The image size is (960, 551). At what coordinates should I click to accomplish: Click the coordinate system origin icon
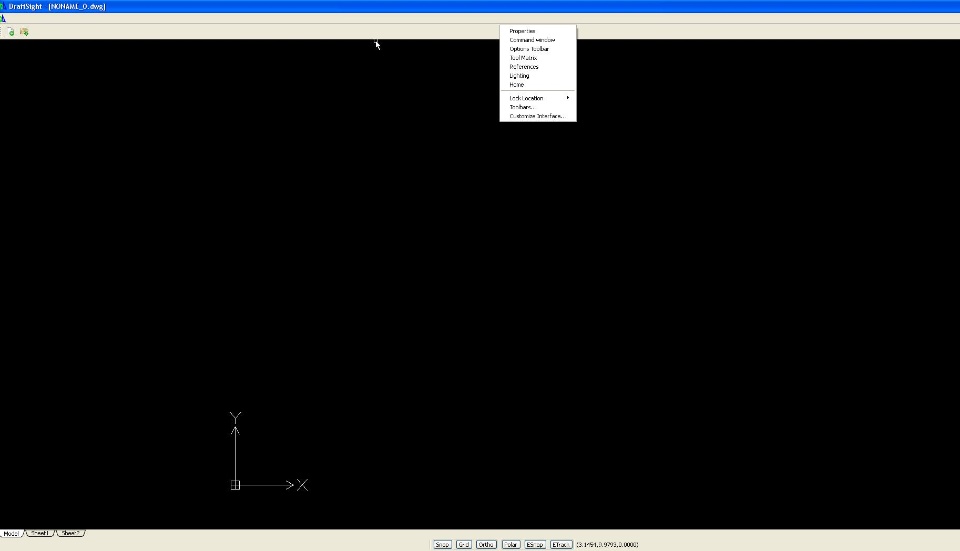tap(235, 485)
